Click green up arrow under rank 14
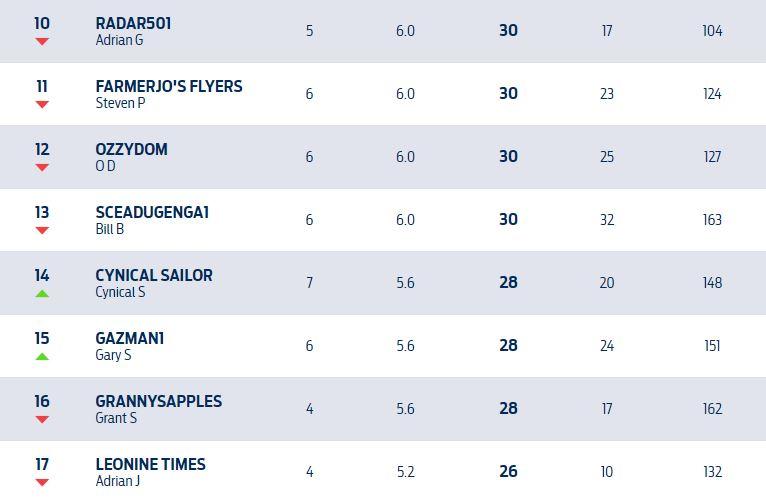The image size is (766, 503). (42, 294)
